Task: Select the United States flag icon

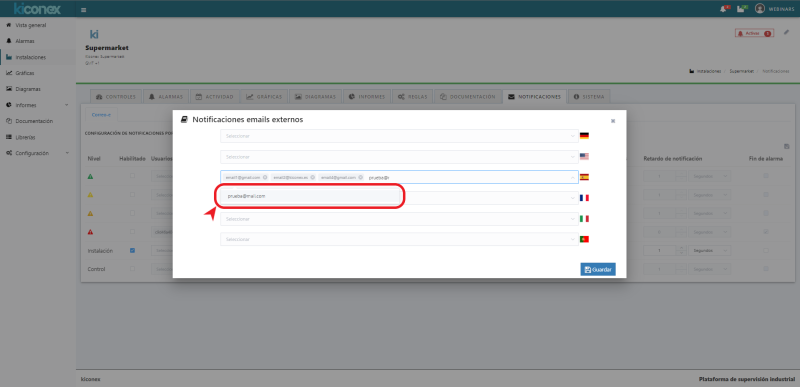Action: click(x=584, y=157)
